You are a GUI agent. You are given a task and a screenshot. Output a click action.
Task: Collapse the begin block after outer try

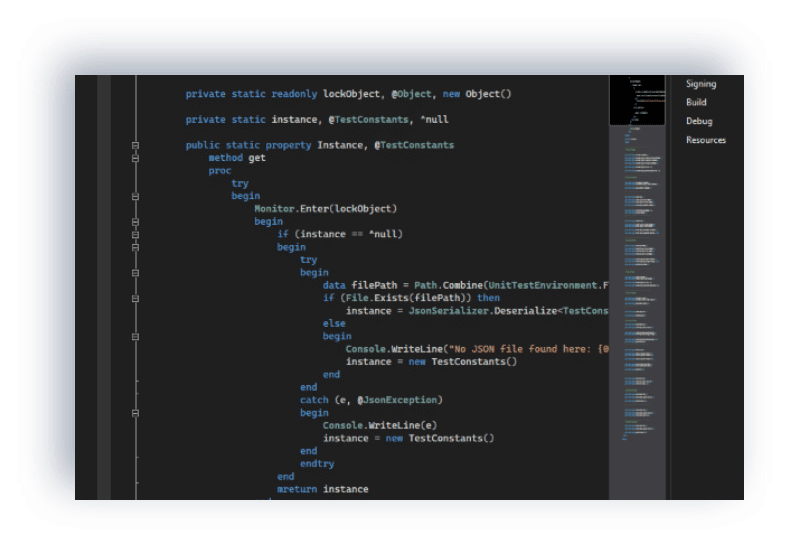coord(135,196)
